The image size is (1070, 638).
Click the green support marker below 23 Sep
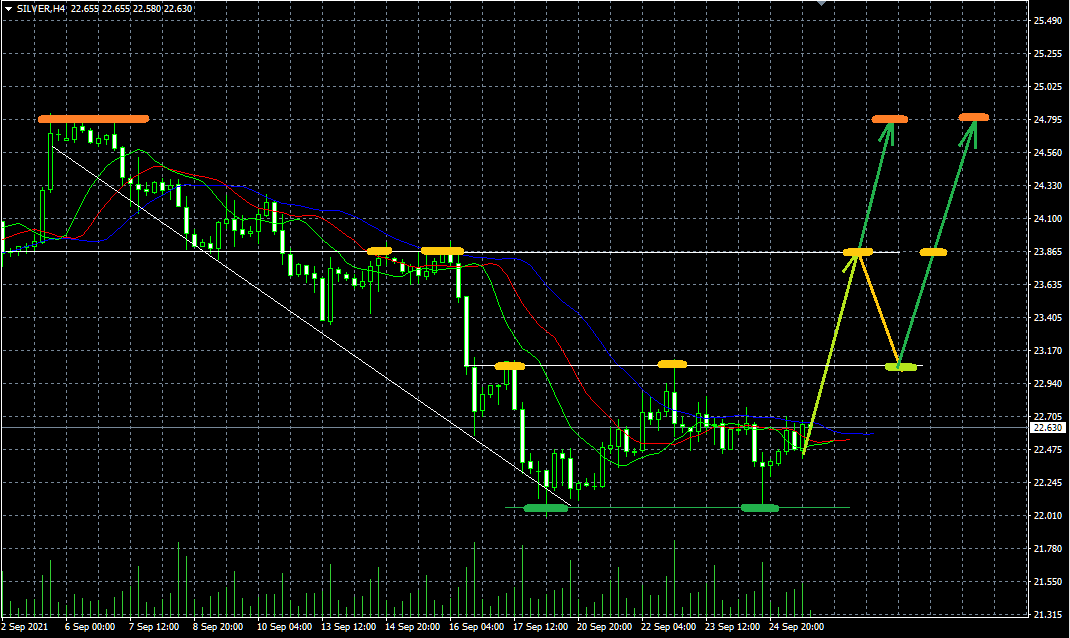tap(760, 508)
